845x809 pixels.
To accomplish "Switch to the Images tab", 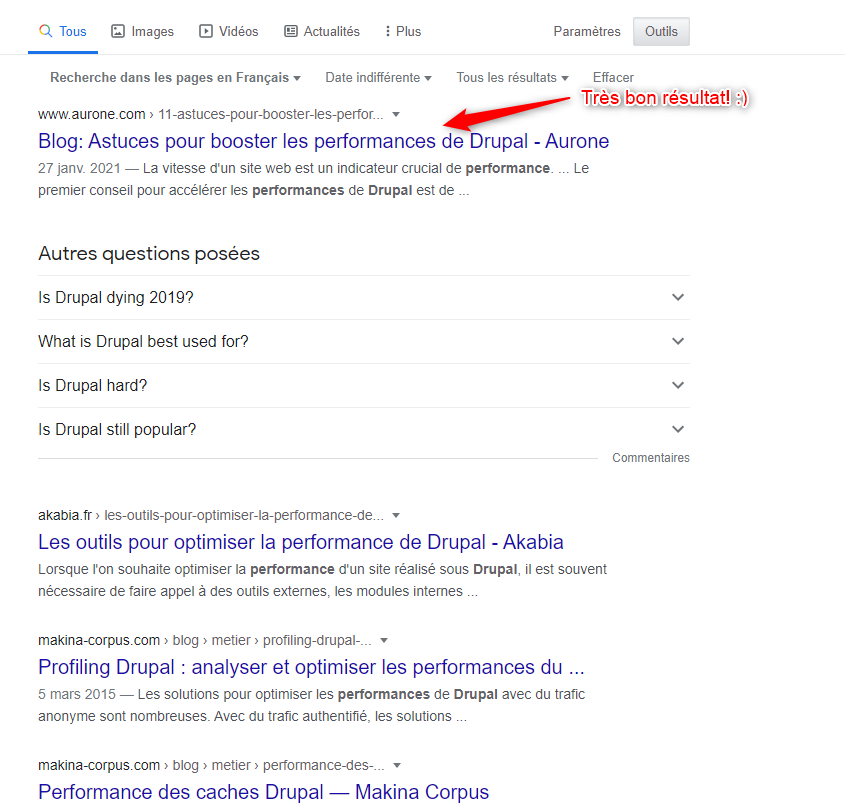I will 142,31.
